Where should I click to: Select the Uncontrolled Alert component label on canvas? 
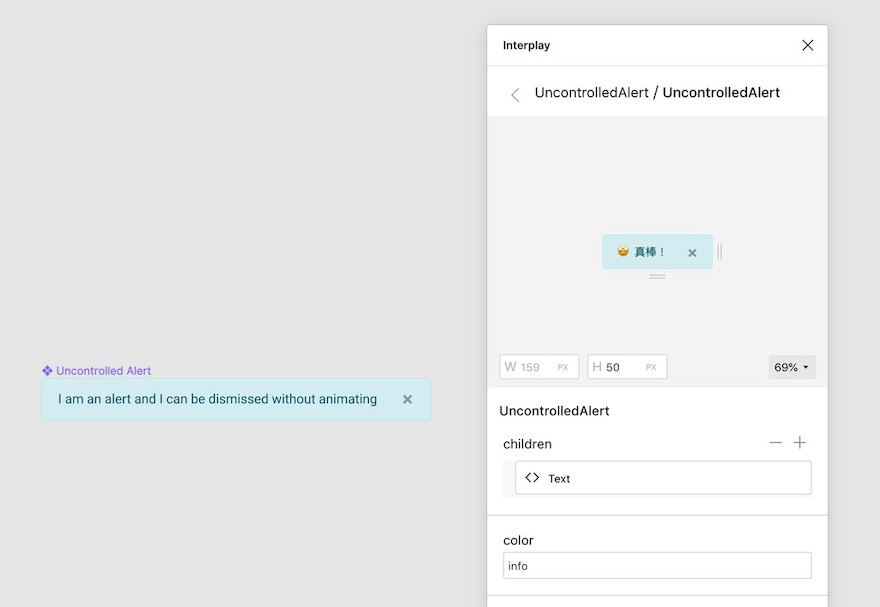point(103,371)
